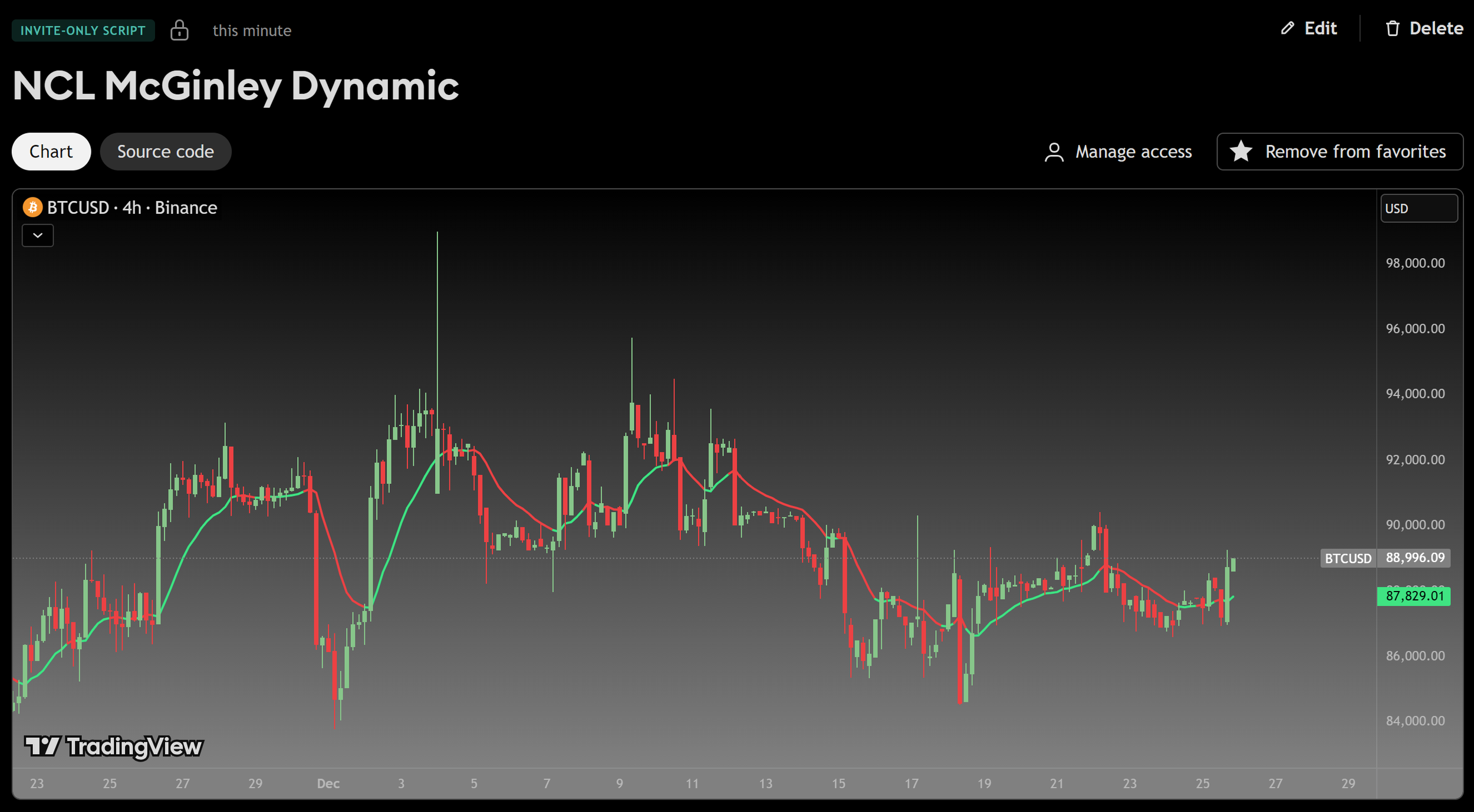Image resolution: width=1474 pixels, height=812 pixels.
Task: Click the Dec marker on time axis
Action: 328,784
